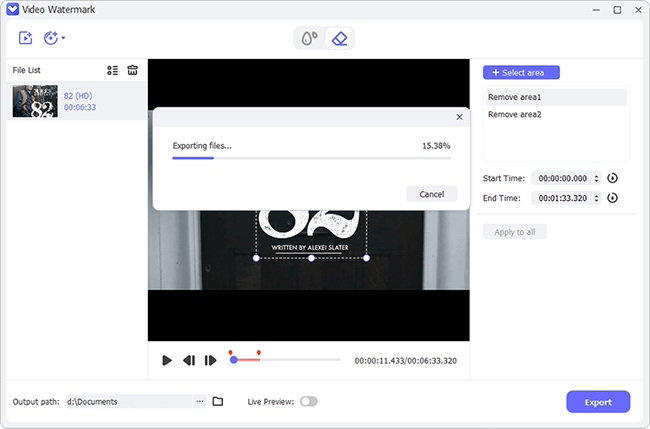Toggle the Live Preview switch
Screen dimensions: 650x429
[x=309, y=401]
